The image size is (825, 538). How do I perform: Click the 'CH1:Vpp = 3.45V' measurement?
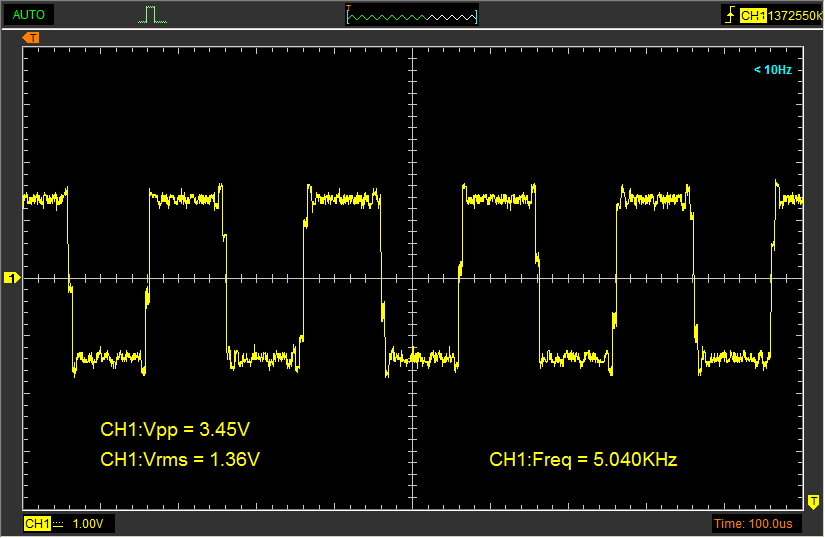pos(175,430)
